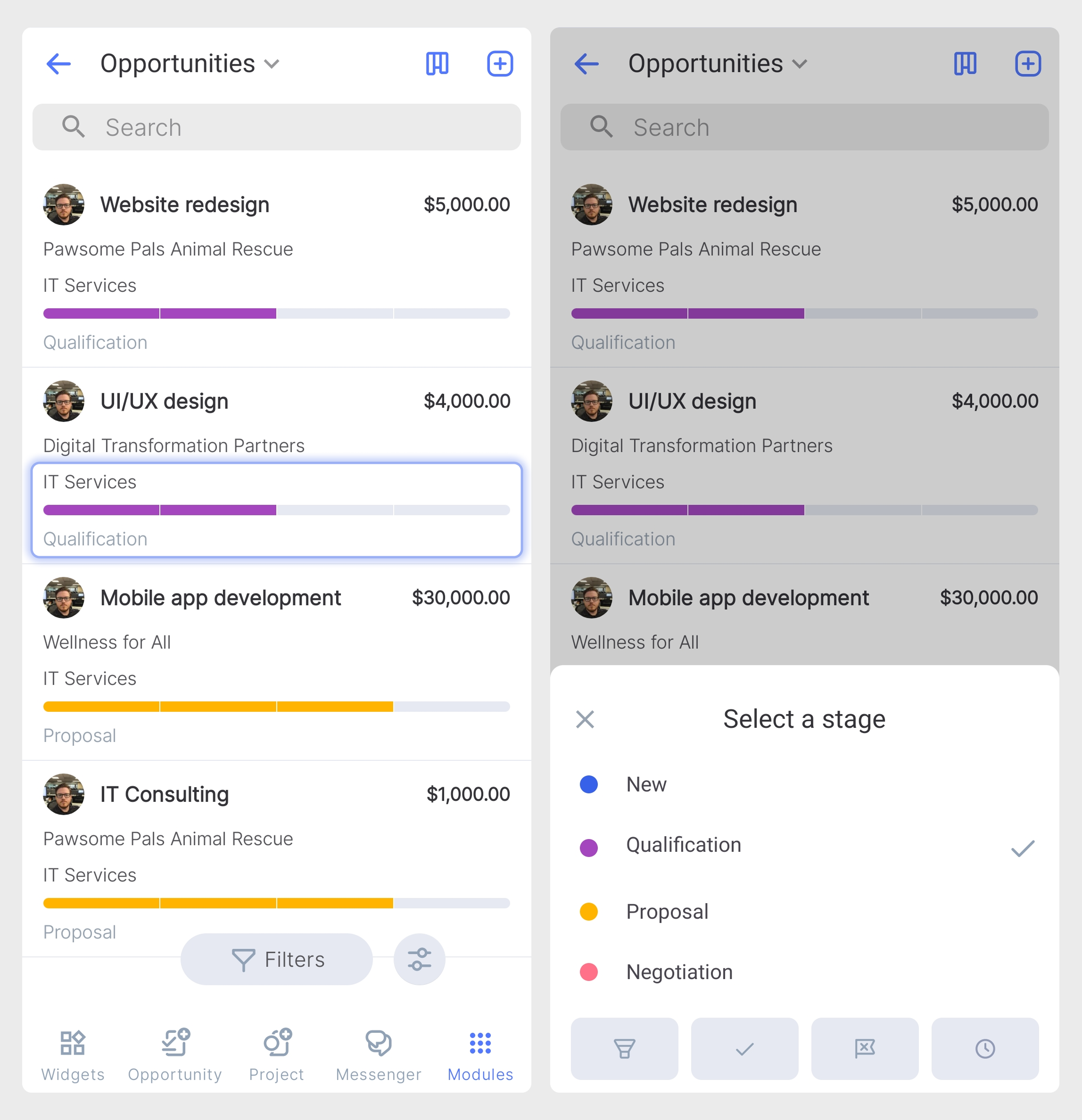The image size is (1082, 1120).
Task: Switch to the Messenger tab
Action: 379,1056
